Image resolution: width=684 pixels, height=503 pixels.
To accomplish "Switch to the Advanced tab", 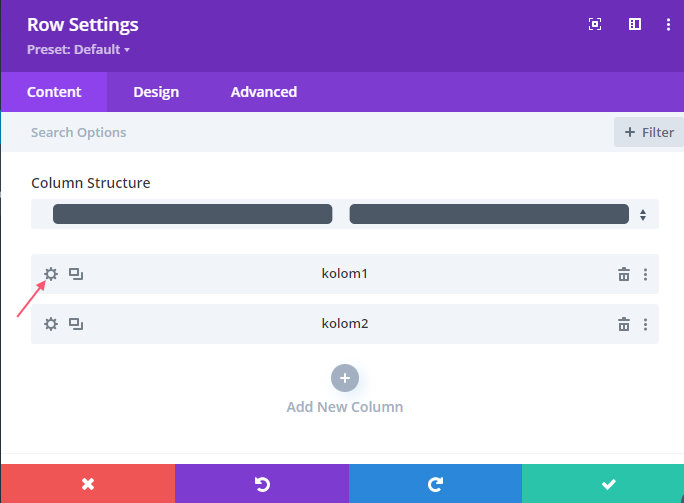I will pos(264,92).
